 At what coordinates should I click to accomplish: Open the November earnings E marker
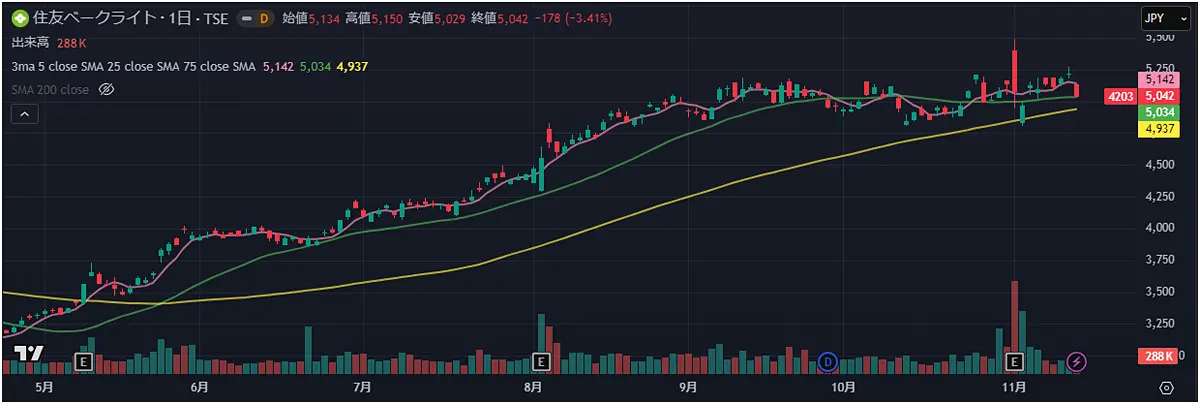pos(1016,360)
